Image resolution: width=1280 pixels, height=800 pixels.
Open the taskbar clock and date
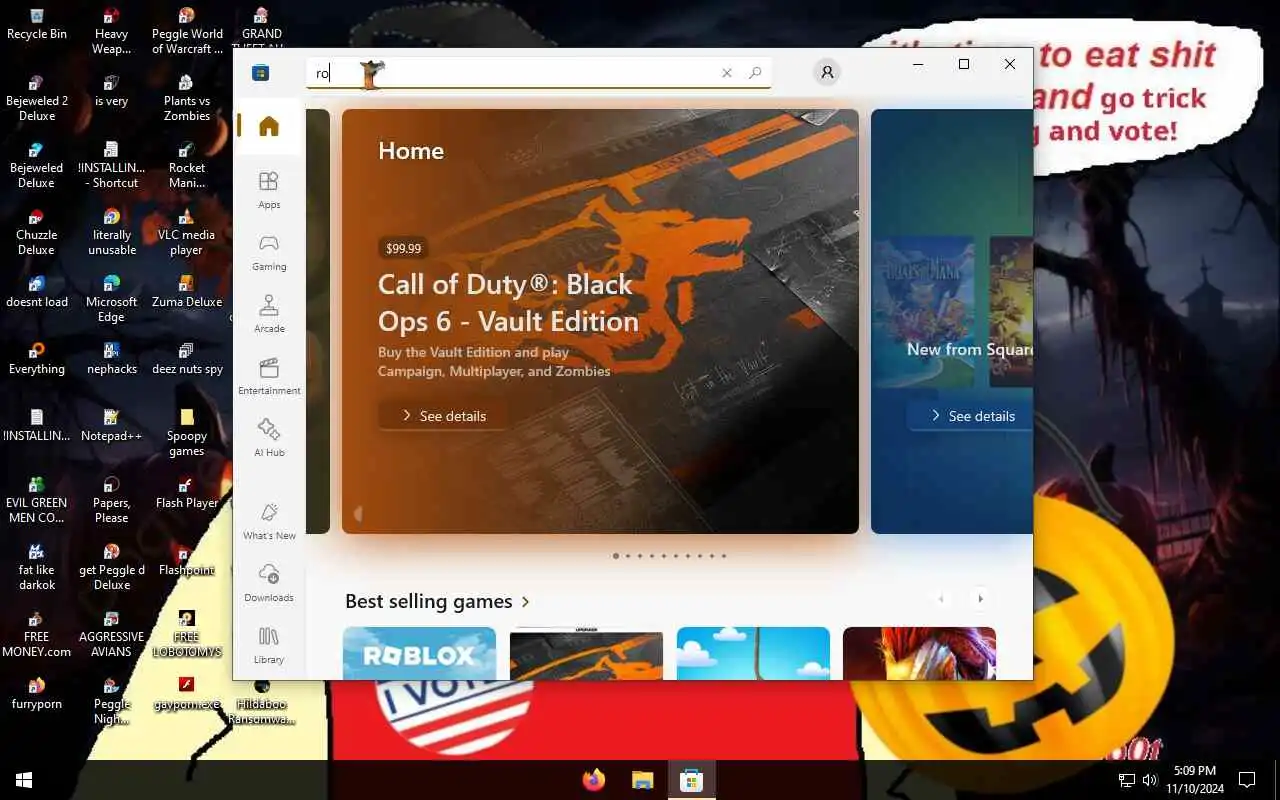coord(1195,779)
